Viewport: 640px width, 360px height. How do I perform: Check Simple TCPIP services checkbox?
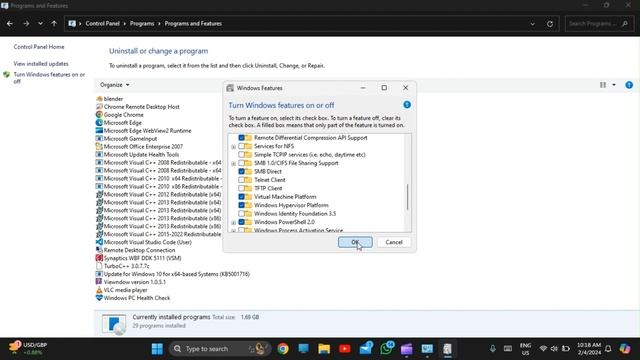242,155
